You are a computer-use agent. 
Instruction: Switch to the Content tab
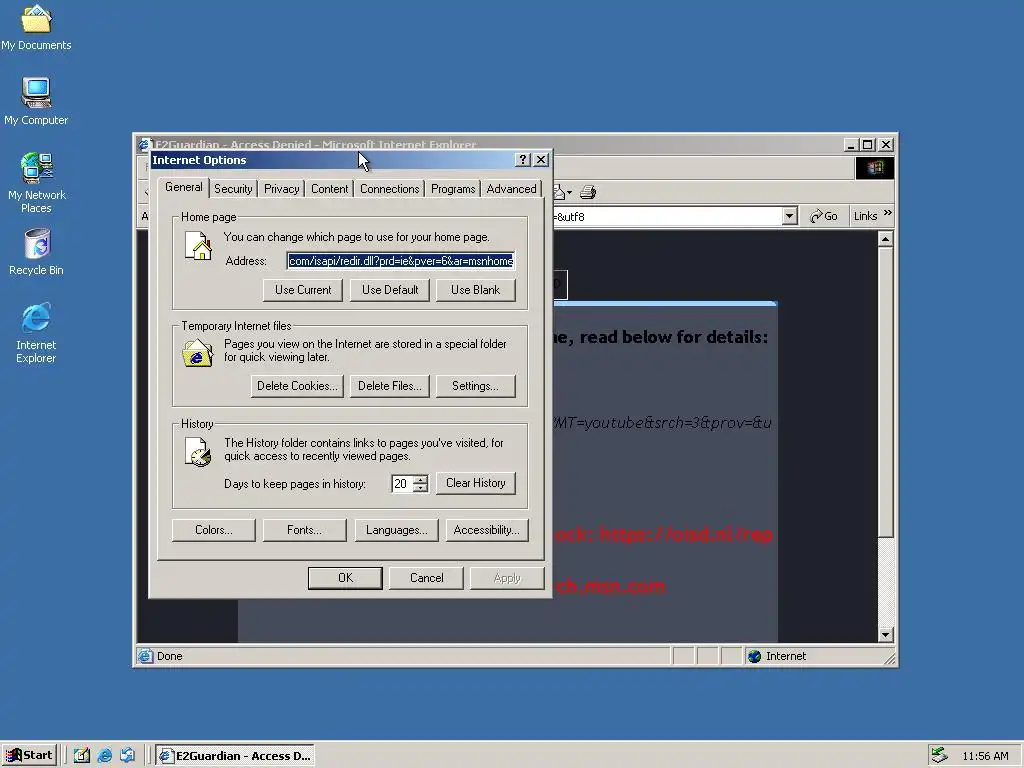(329, 189)
